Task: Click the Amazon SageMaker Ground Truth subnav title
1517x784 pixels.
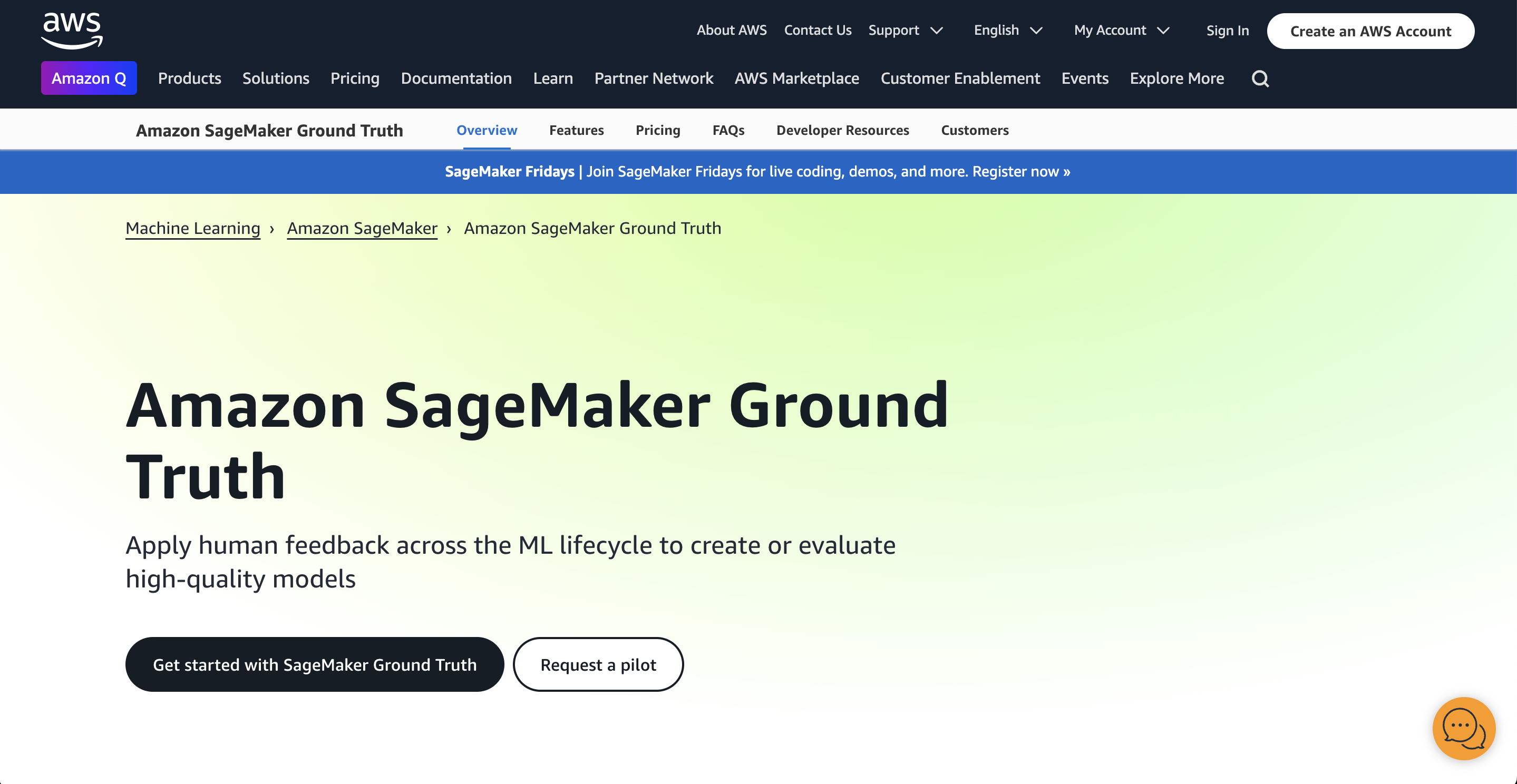Action: [x=270, y=130]
